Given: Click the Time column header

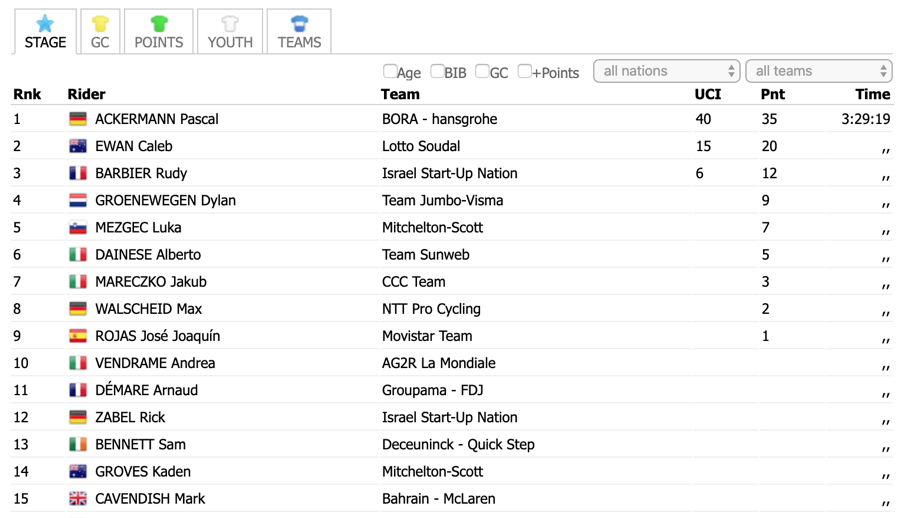Looking at the screenshot, I should 872,94.
